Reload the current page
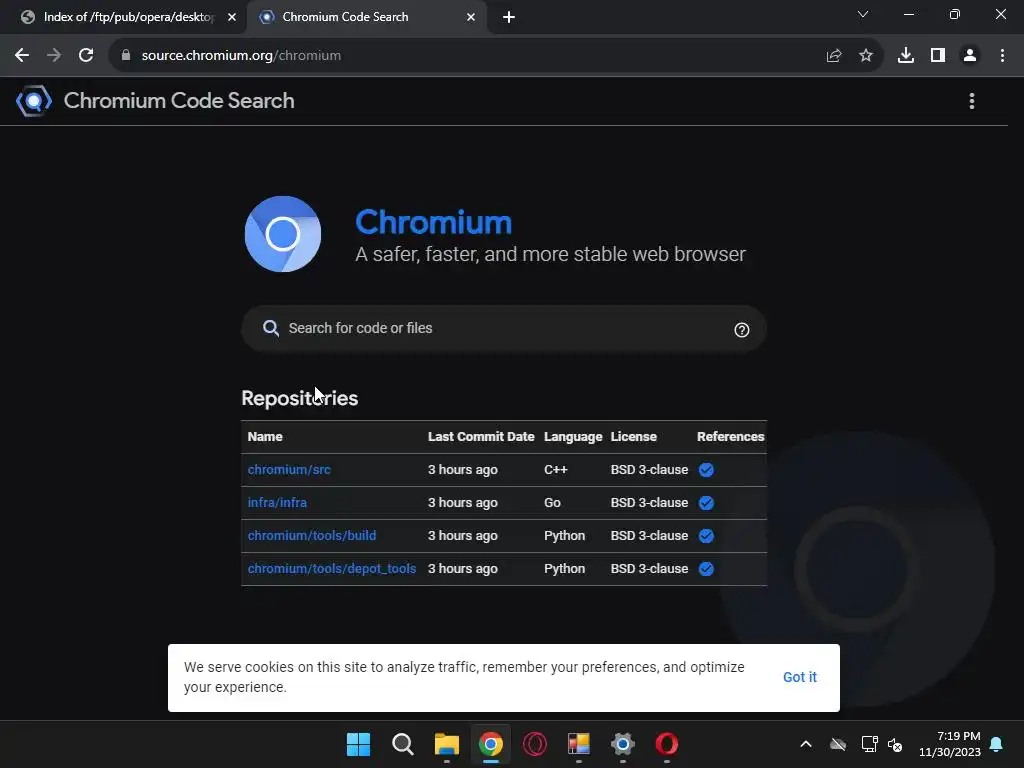 [x=86, y=56]
